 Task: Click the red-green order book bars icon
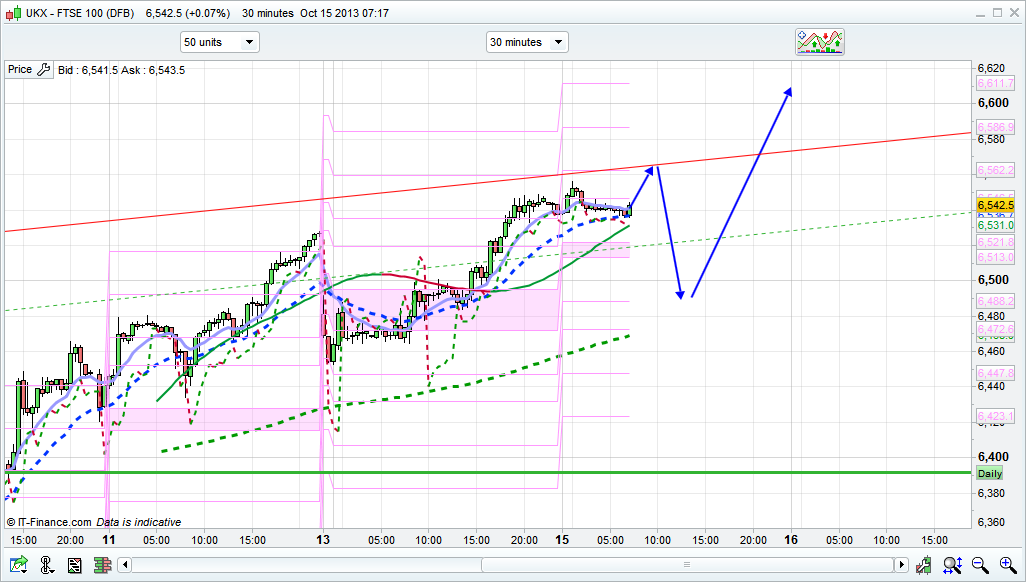coord(102,566)
